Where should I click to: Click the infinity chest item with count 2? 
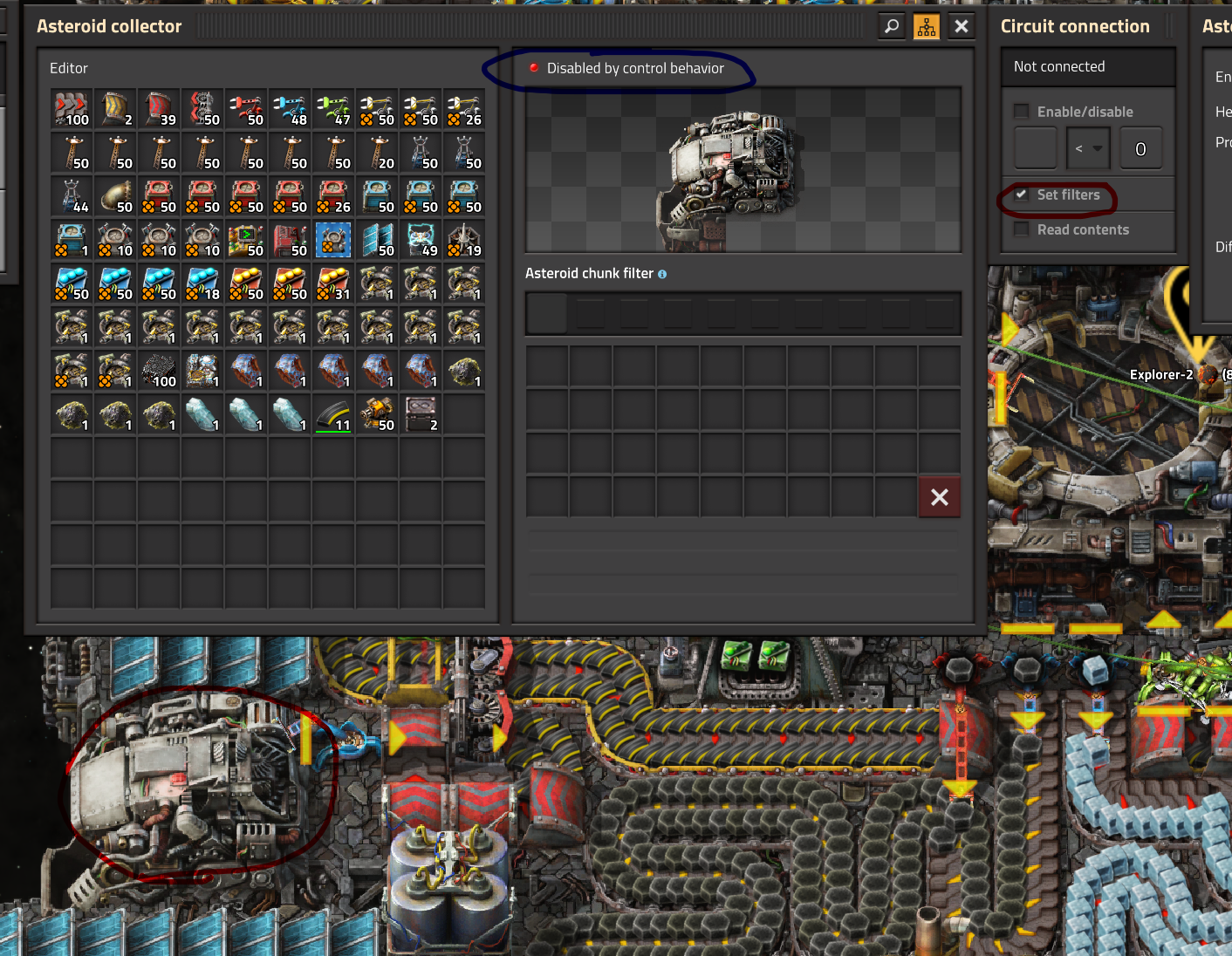pyautogui.click(x=421, y=414)
